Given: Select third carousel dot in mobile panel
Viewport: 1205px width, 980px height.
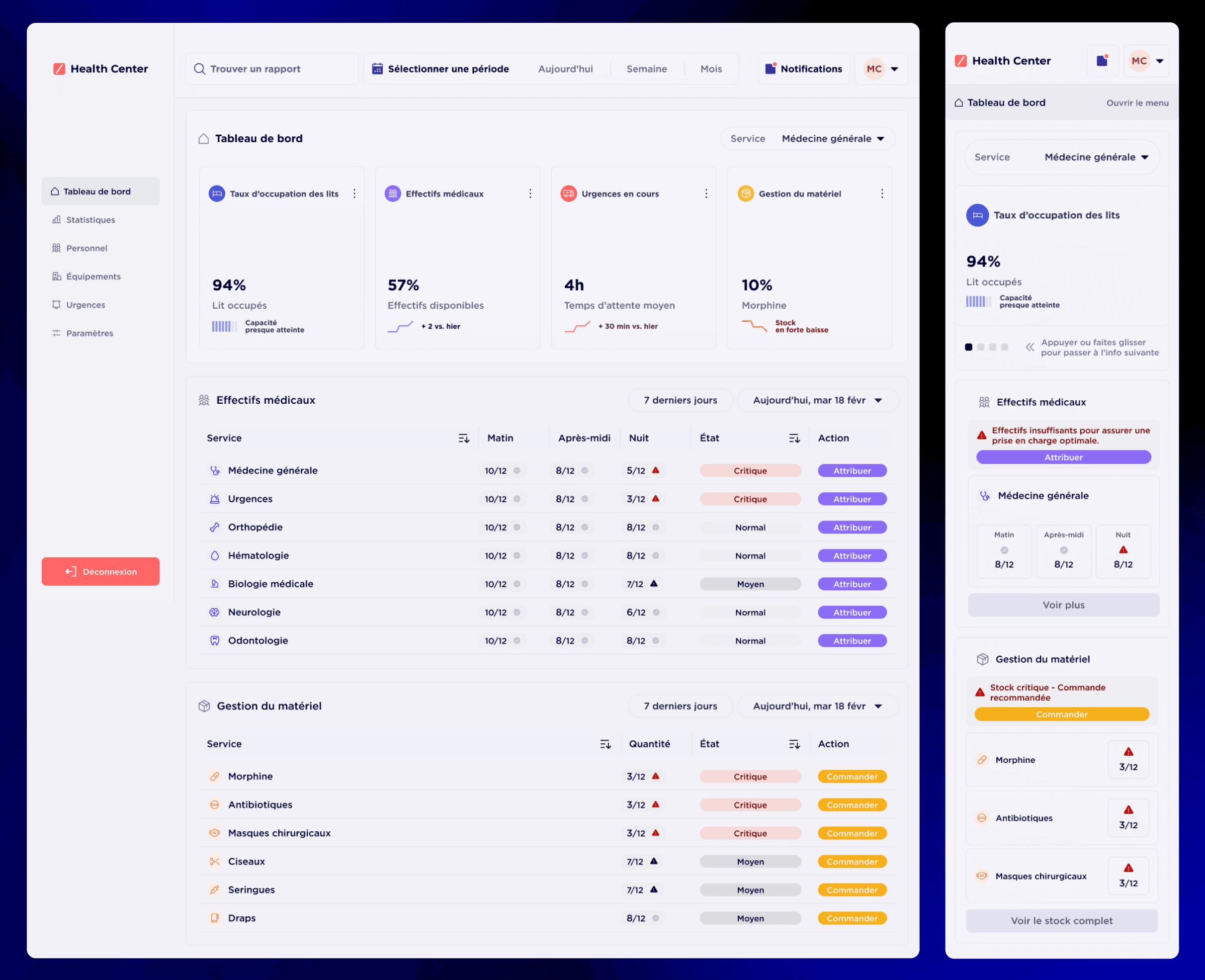Looking at the screenshot, I should pos(992,347).
